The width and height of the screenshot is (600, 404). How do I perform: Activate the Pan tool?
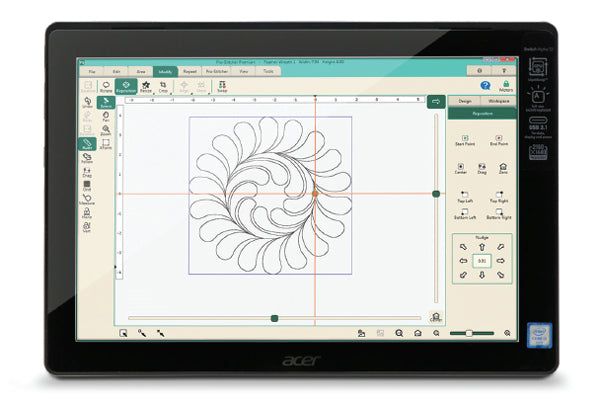pos(106,116)
